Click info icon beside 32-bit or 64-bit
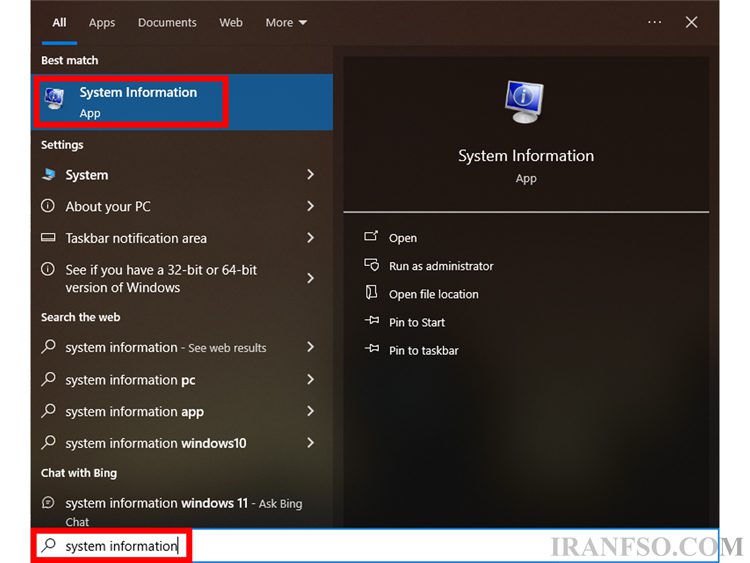The image size is (750, 563). [x=48, y=269]
